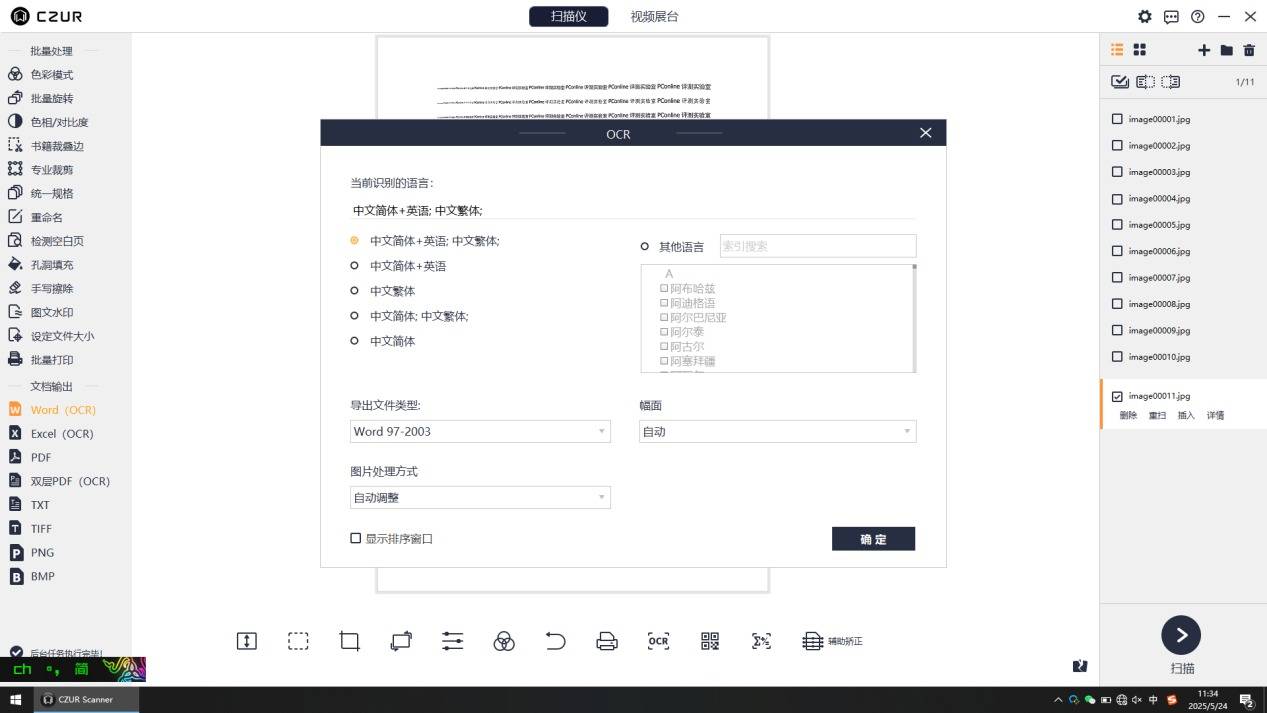
Task: Click the undo arrow icon
Action: (555, 641)
